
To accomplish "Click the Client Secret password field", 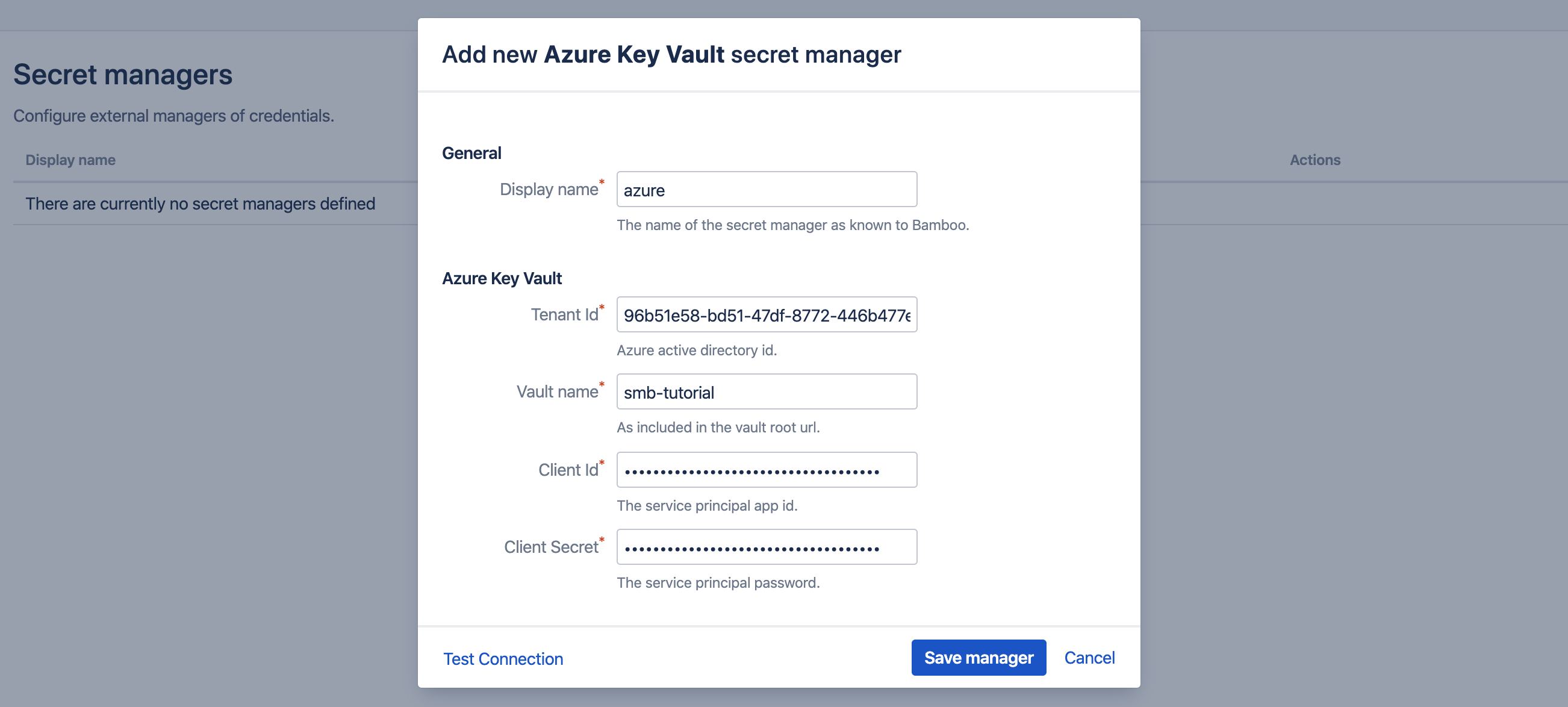I will pos(767,547).
